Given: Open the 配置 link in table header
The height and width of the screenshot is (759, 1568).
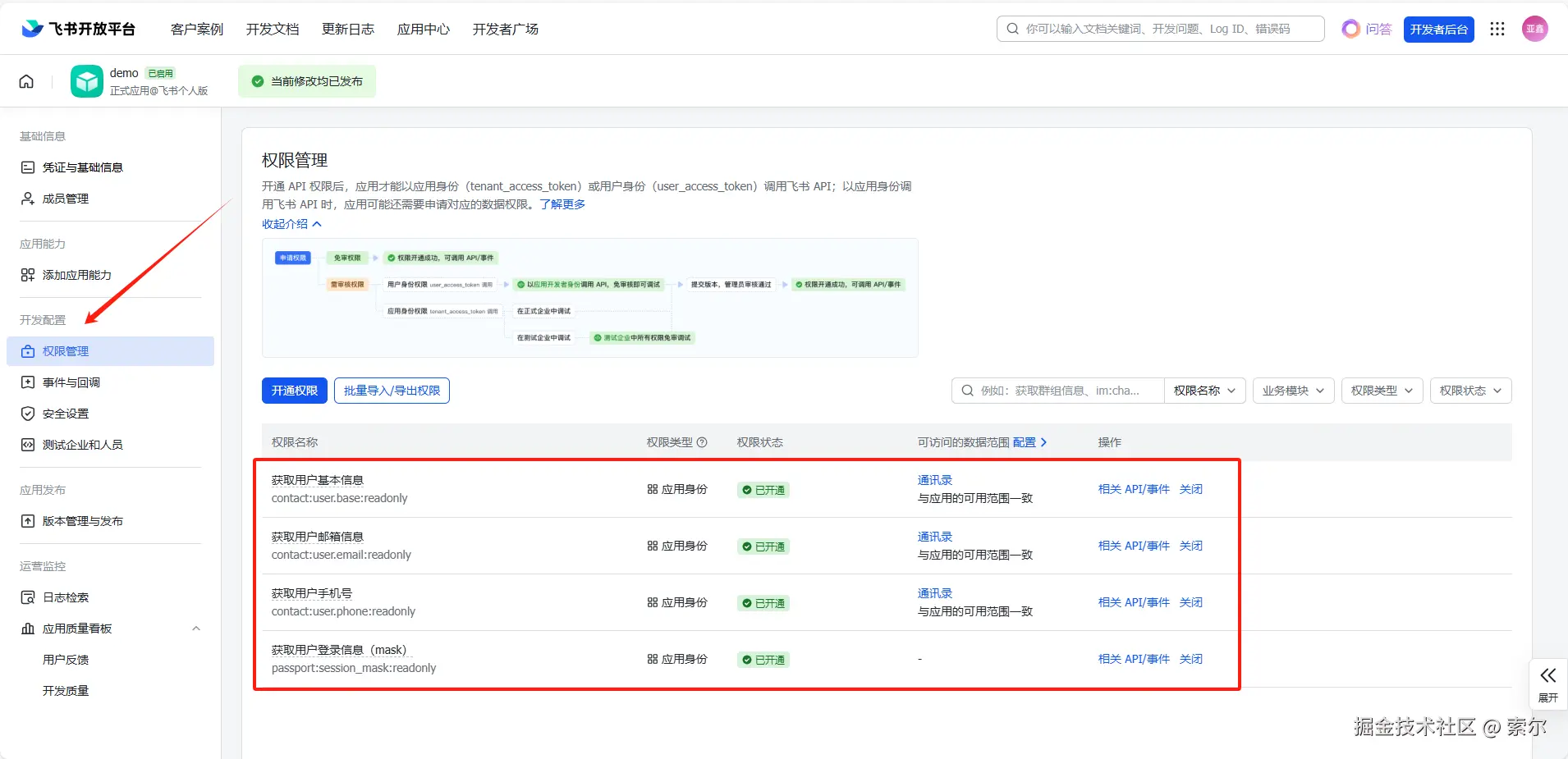Looking at the screenshot, I should (x=1030, y=442).
